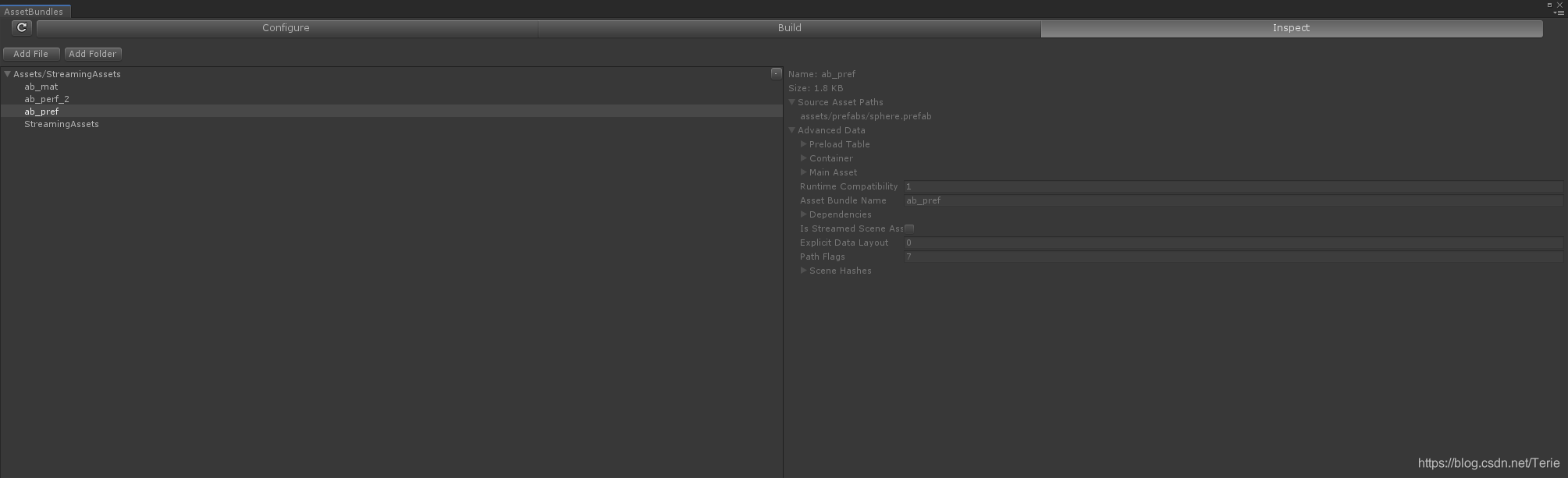Image resolution: width=1568 pixels, height=478 pixels.
Task: Switch to the Configure tab
Action: pyautogui.click(x=286, y=28)
